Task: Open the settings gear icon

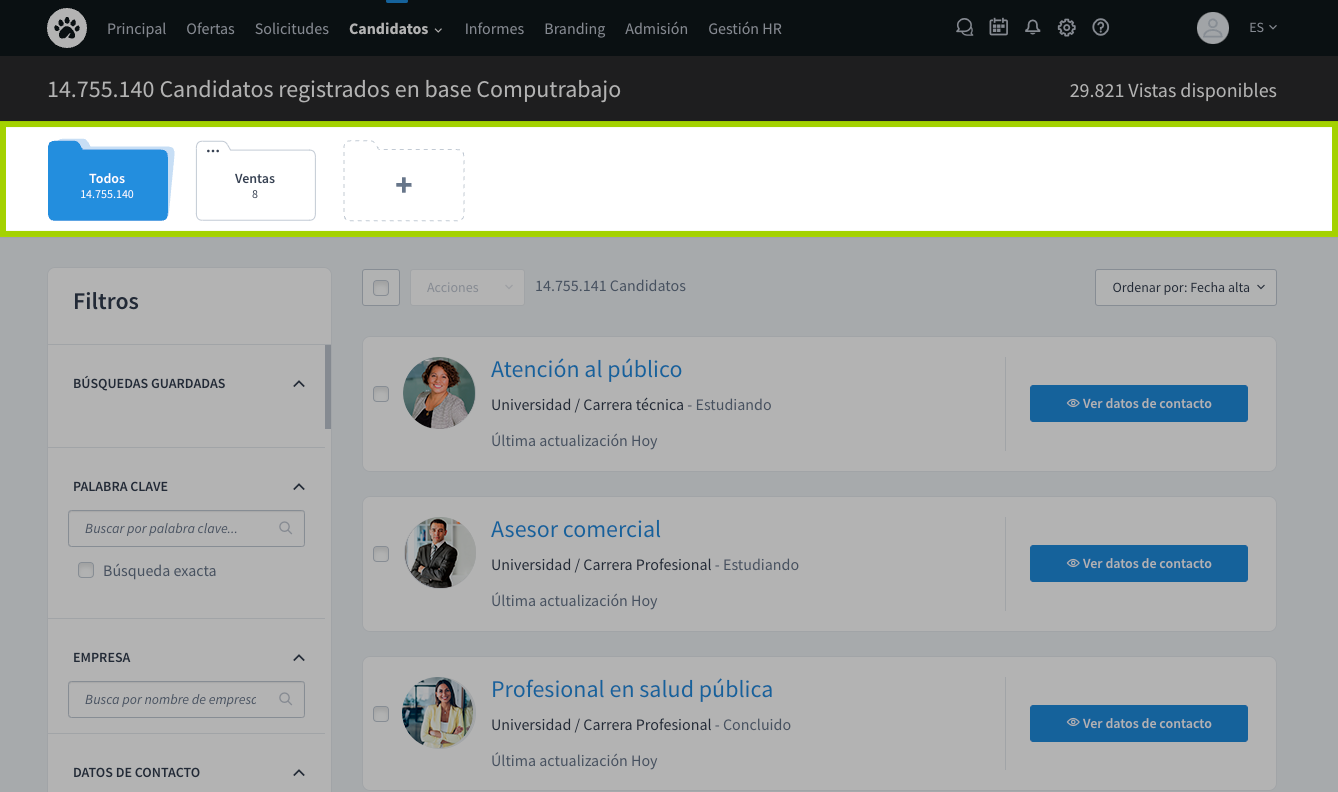Action: (x=1067, y=28)
